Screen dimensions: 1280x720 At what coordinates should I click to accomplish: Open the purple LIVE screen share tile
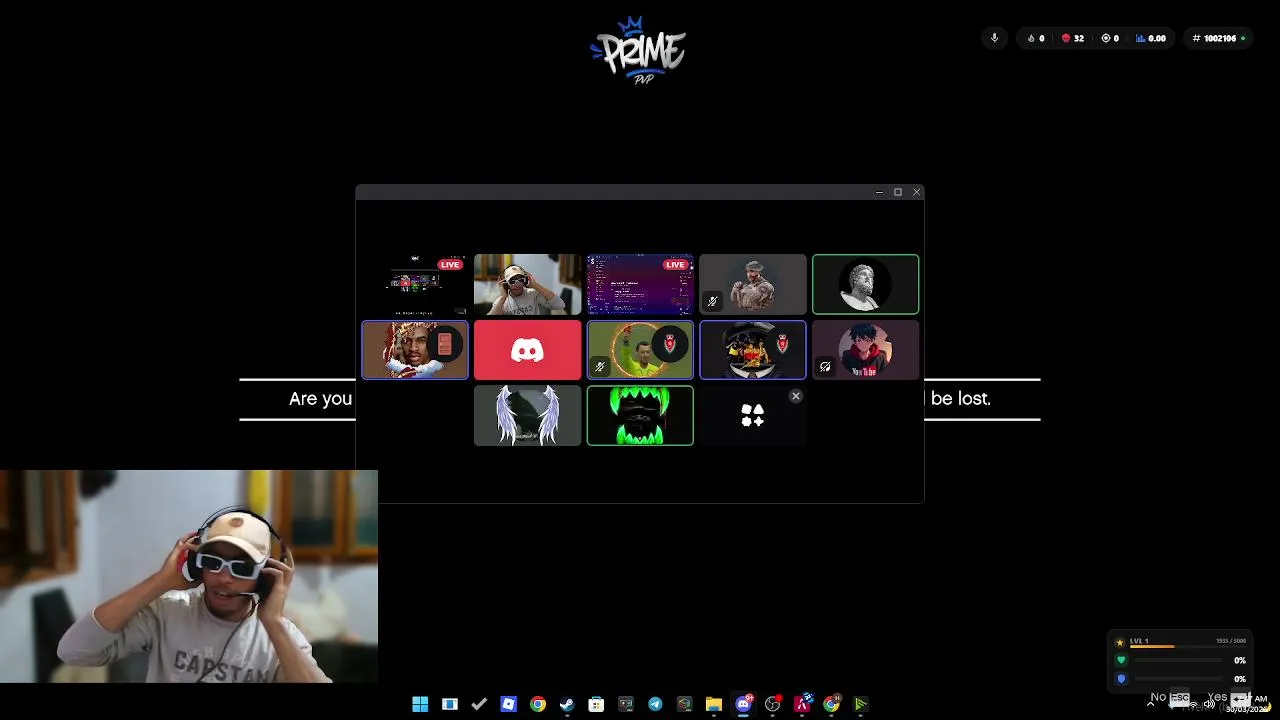click(640, 284)
